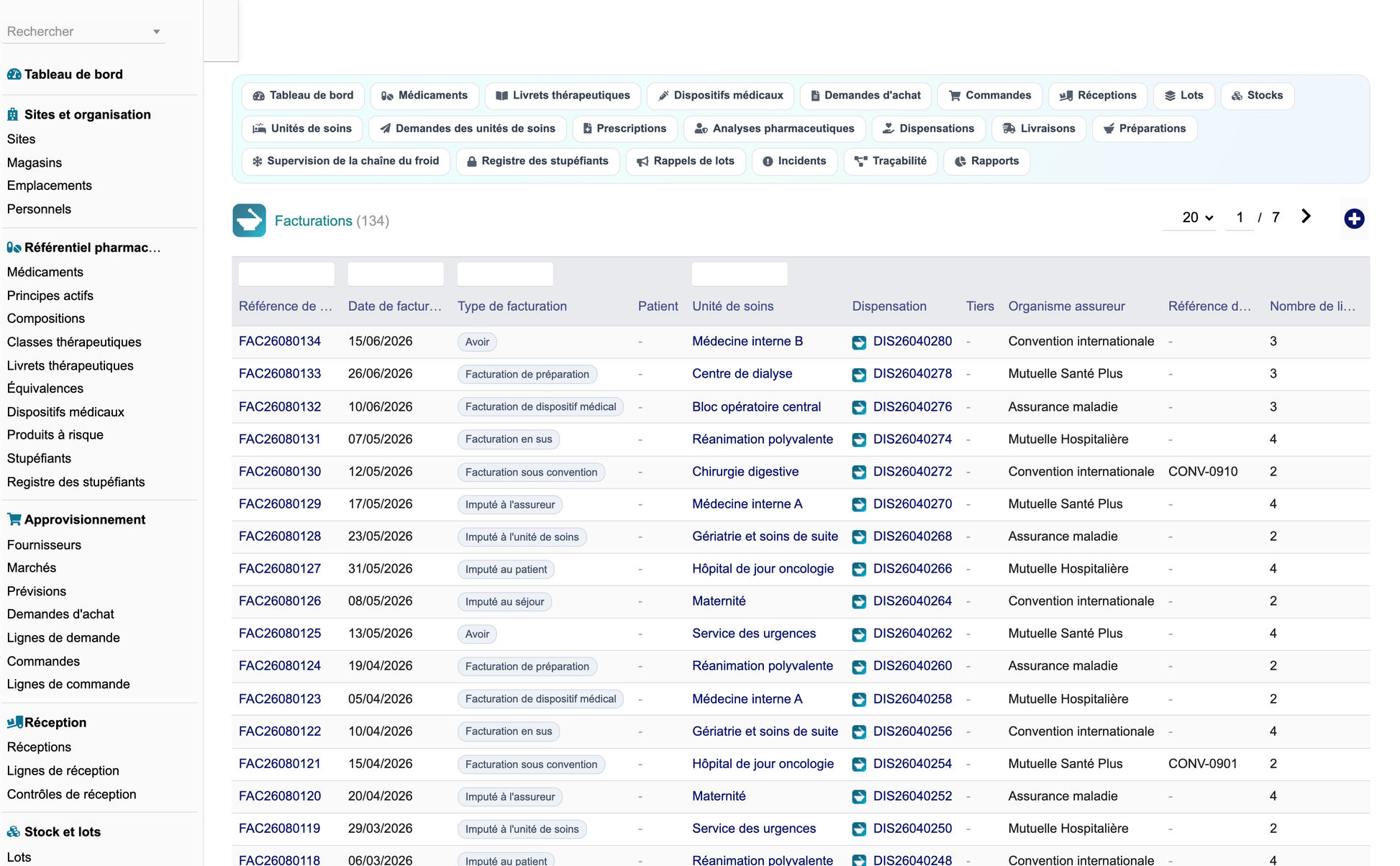The height and width of the screenshot is (866, 1400).
Task: Open Commandes top navigation tab
Action: [x=990, y=96]
